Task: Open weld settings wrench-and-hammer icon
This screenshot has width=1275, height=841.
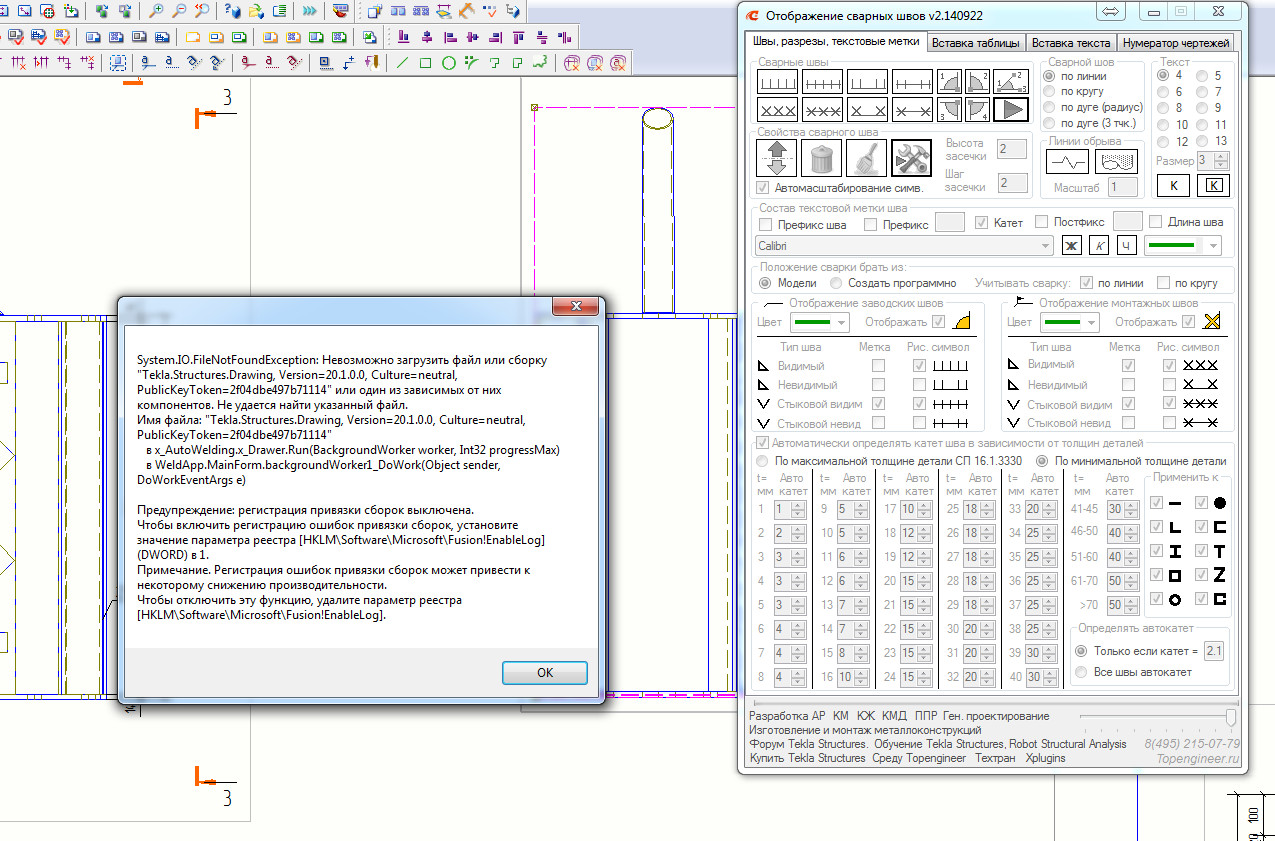Action: point(911,160)
